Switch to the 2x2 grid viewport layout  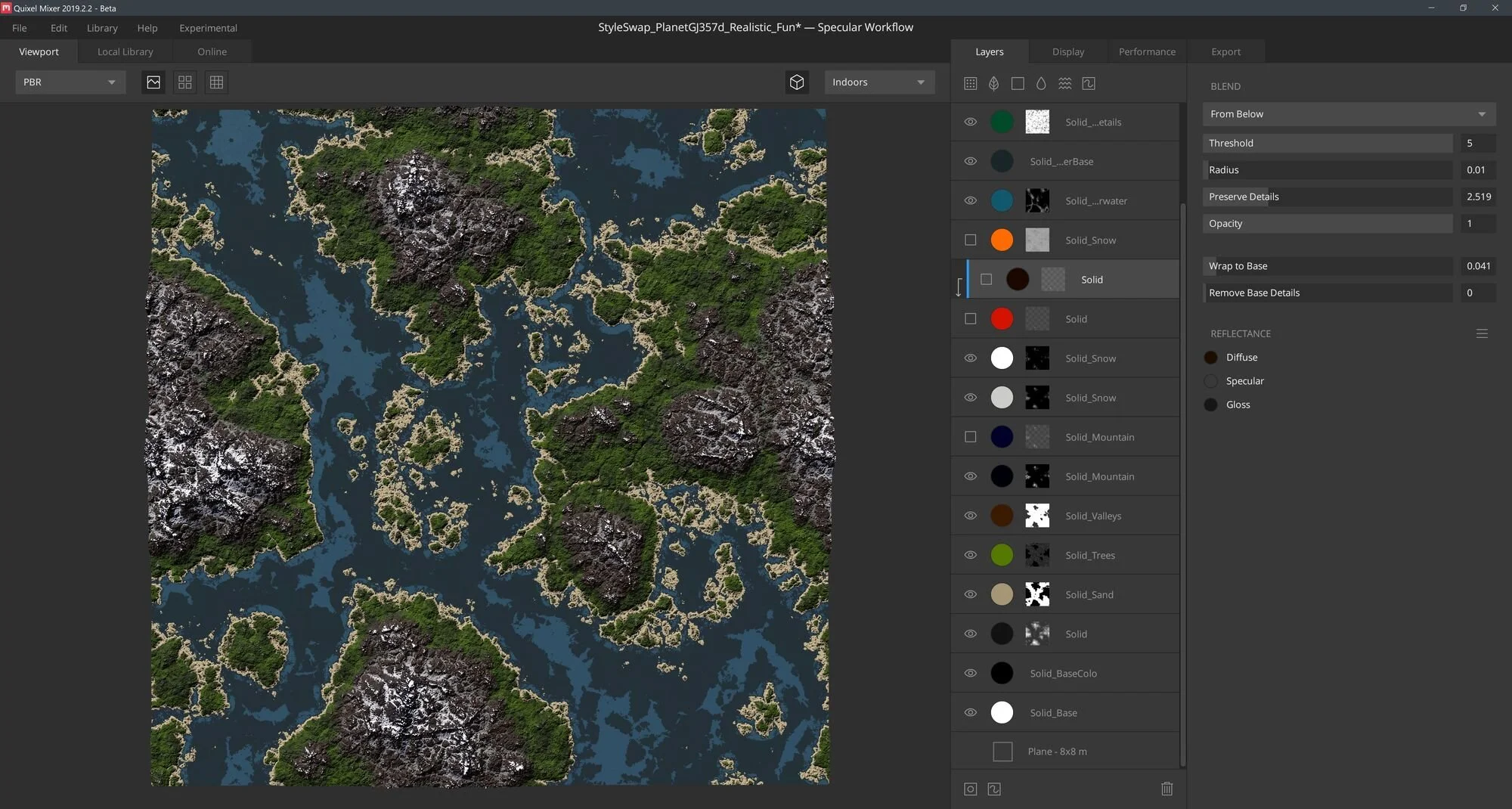[x=184, y=82]
